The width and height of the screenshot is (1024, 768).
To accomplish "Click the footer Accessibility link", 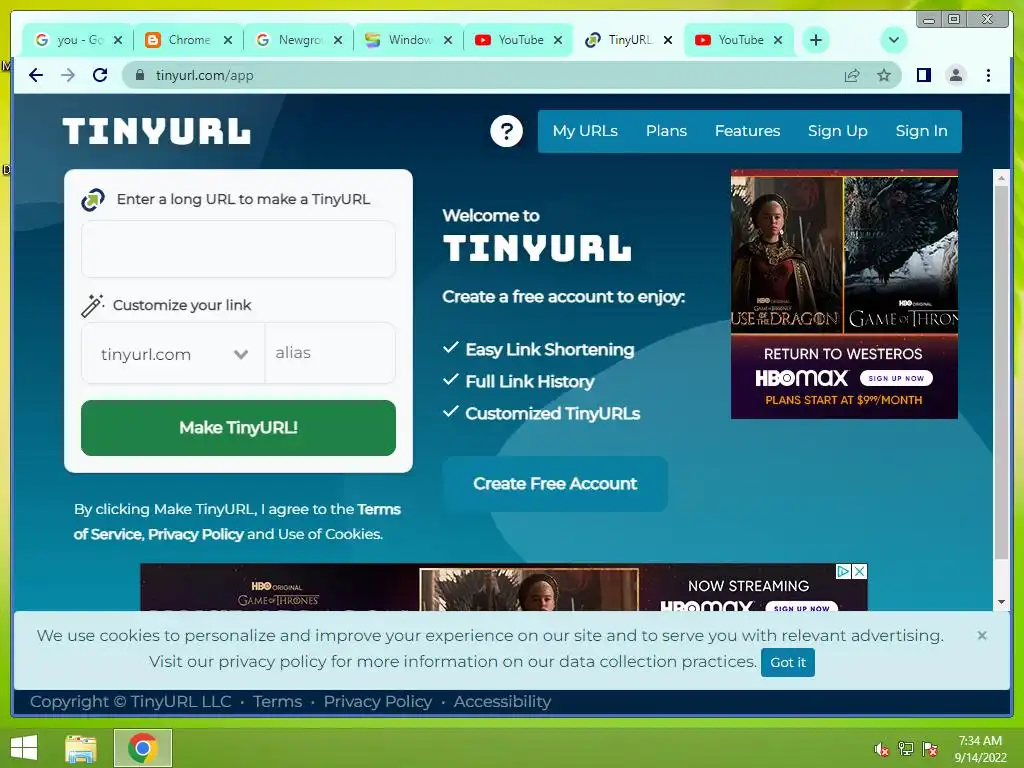I will [502, 701].
